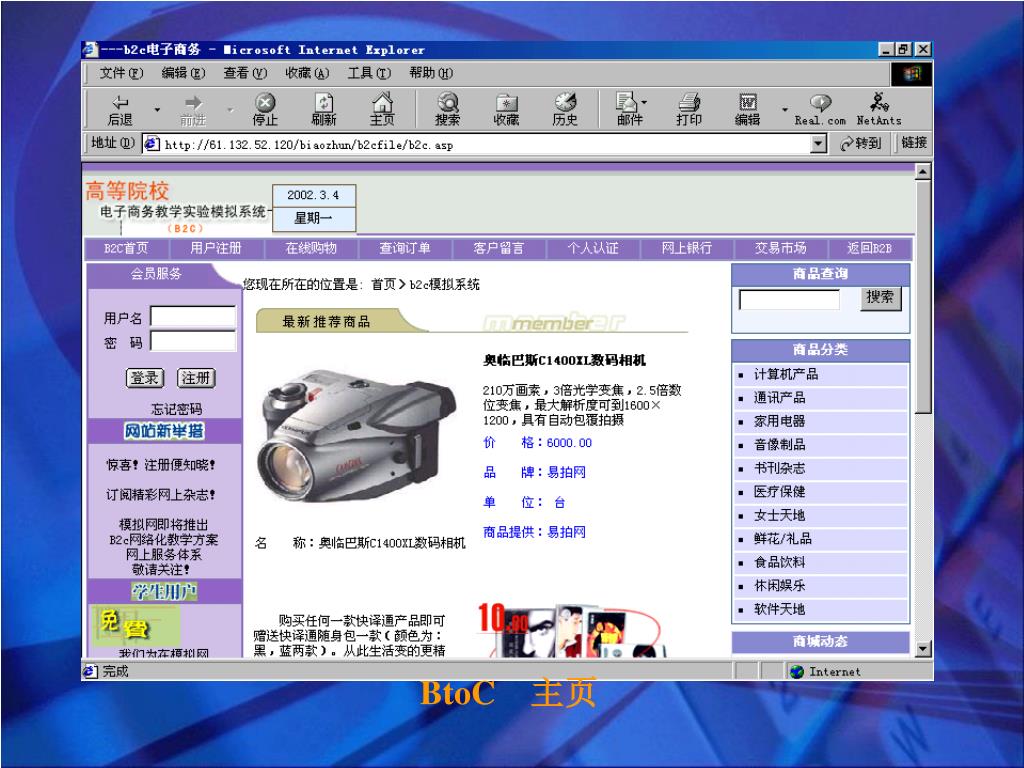The height and width of the screenshot is (768, 1024).
Task: Click the page scrollbar down arrow
Action: (922, 648)
